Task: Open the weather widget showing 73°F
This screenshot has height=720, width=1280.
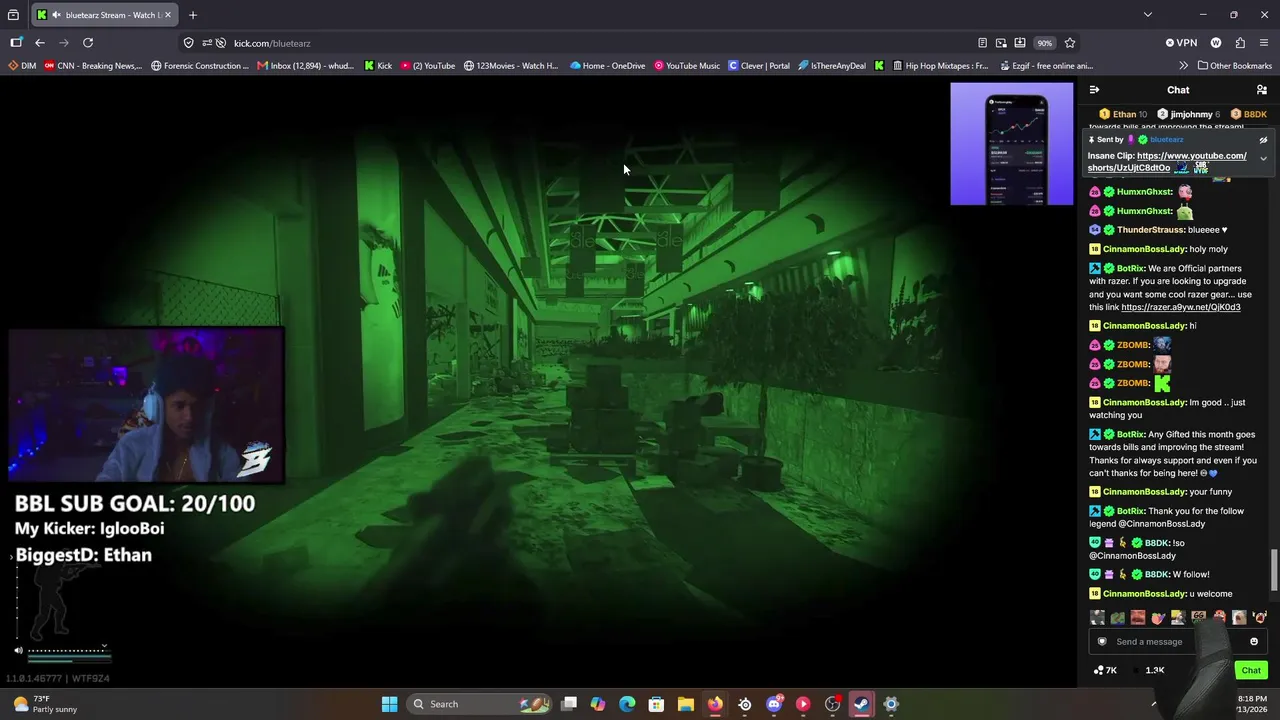Action: point(44,704)
